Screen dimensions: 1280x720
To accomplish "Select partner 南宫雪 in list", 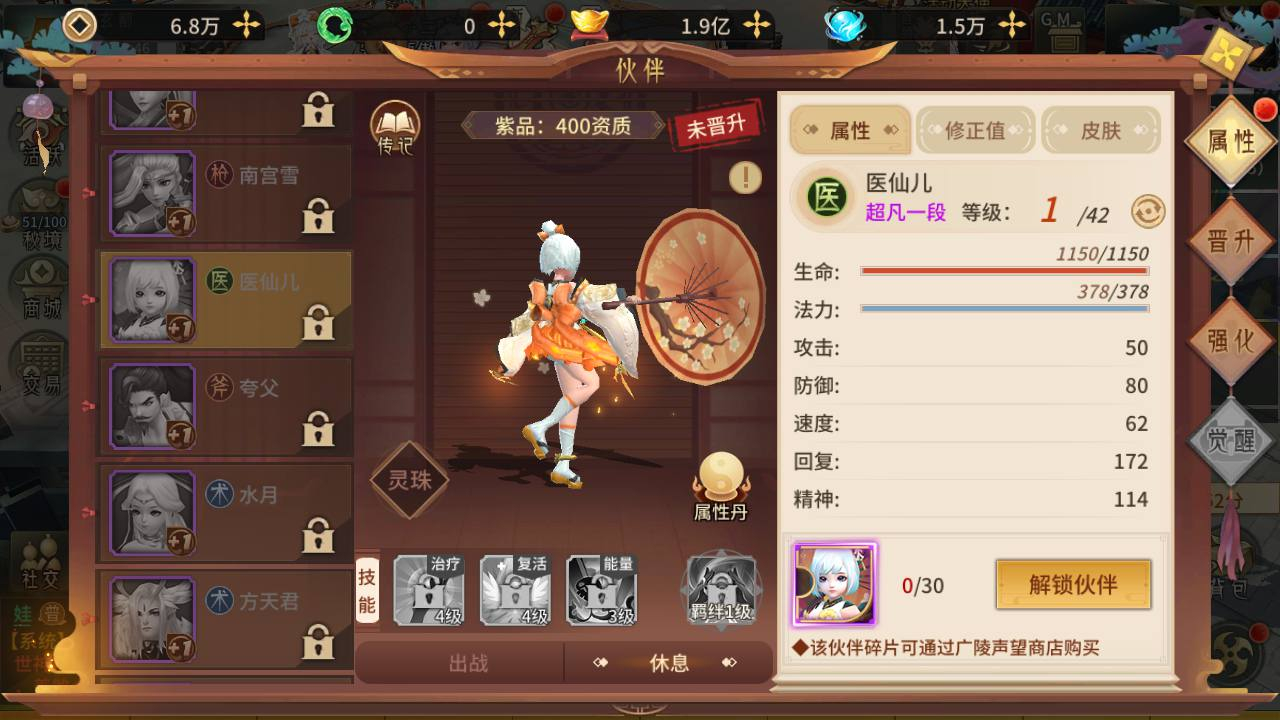I will click(x=225, y=192).
